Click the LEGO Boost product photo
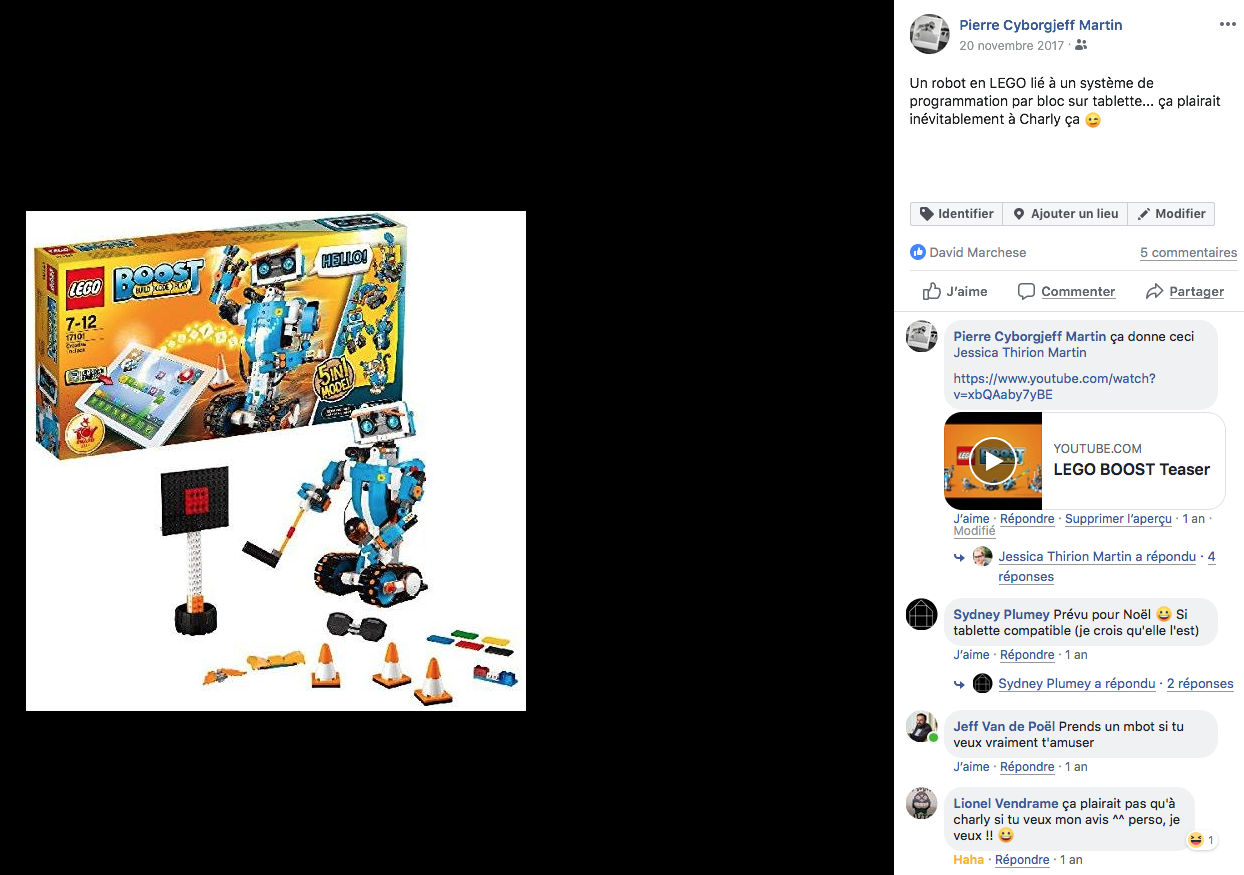 tap(276, 461)
